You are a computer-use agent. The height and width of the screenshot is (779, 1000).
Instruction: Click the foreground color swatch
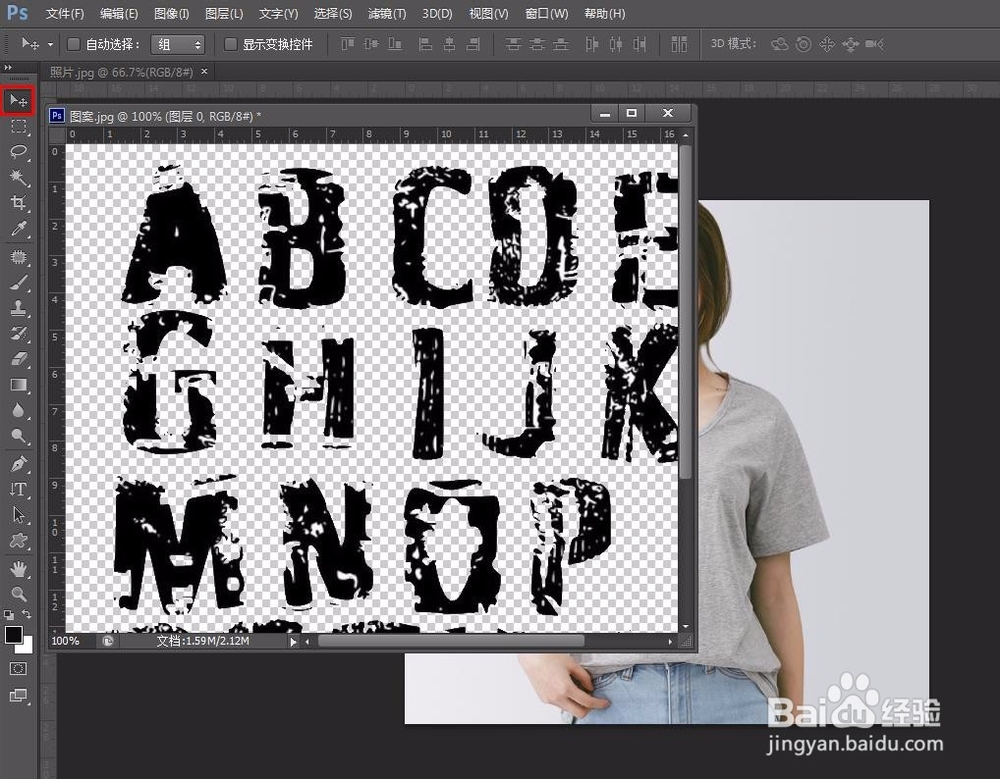point(13,634)
